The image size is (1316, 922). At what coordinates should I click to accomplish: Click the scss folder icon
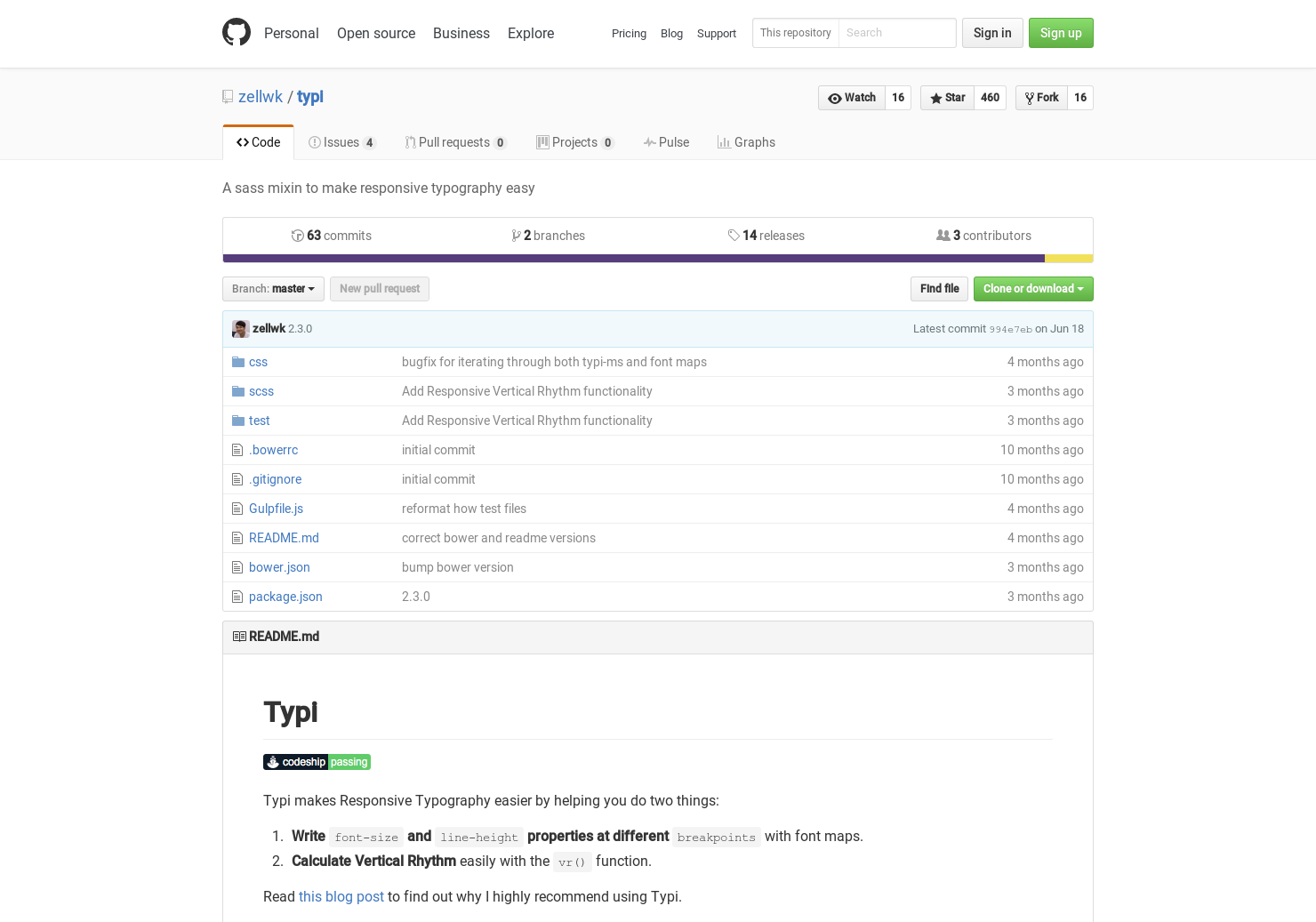[x=238, y=391]
